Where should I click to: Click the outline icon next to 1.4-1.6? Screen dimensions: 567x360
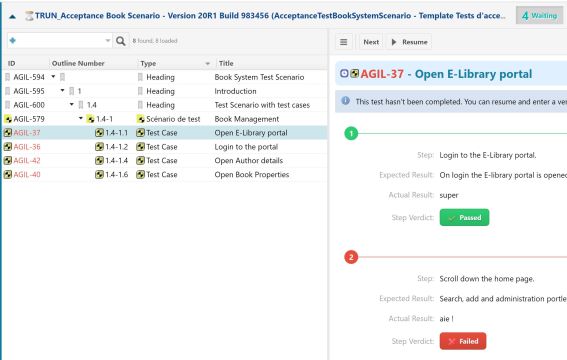[99, 175]
